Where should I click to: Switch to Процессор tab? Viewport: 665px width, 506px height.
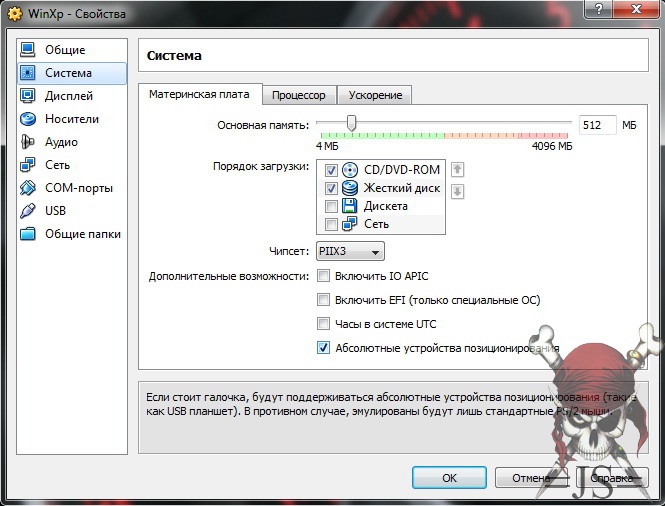299,95
